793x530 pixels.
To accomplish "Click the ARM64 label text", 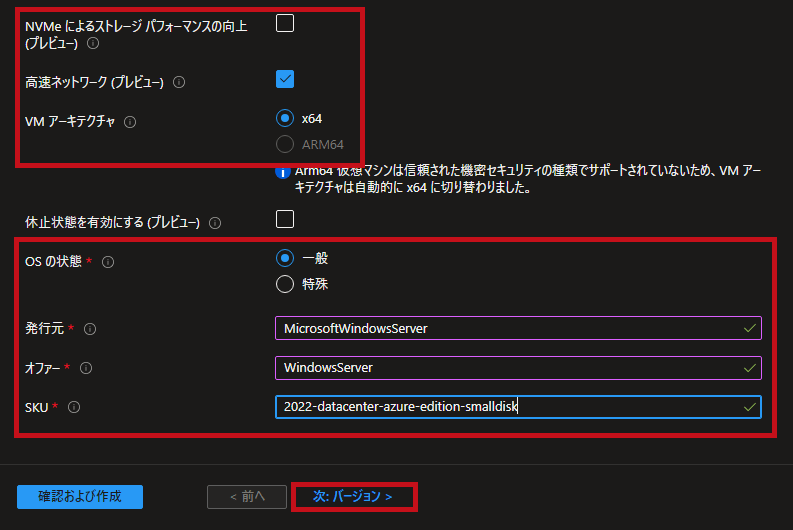I will [x=323, y=145].
